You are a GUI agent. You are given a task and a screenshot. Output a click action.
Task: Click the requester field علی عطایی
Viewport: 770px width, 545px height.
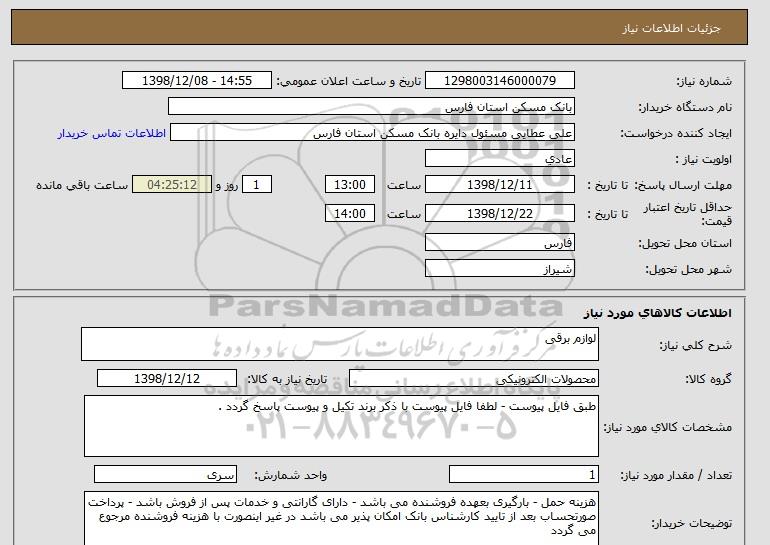[x=372, y=133]
